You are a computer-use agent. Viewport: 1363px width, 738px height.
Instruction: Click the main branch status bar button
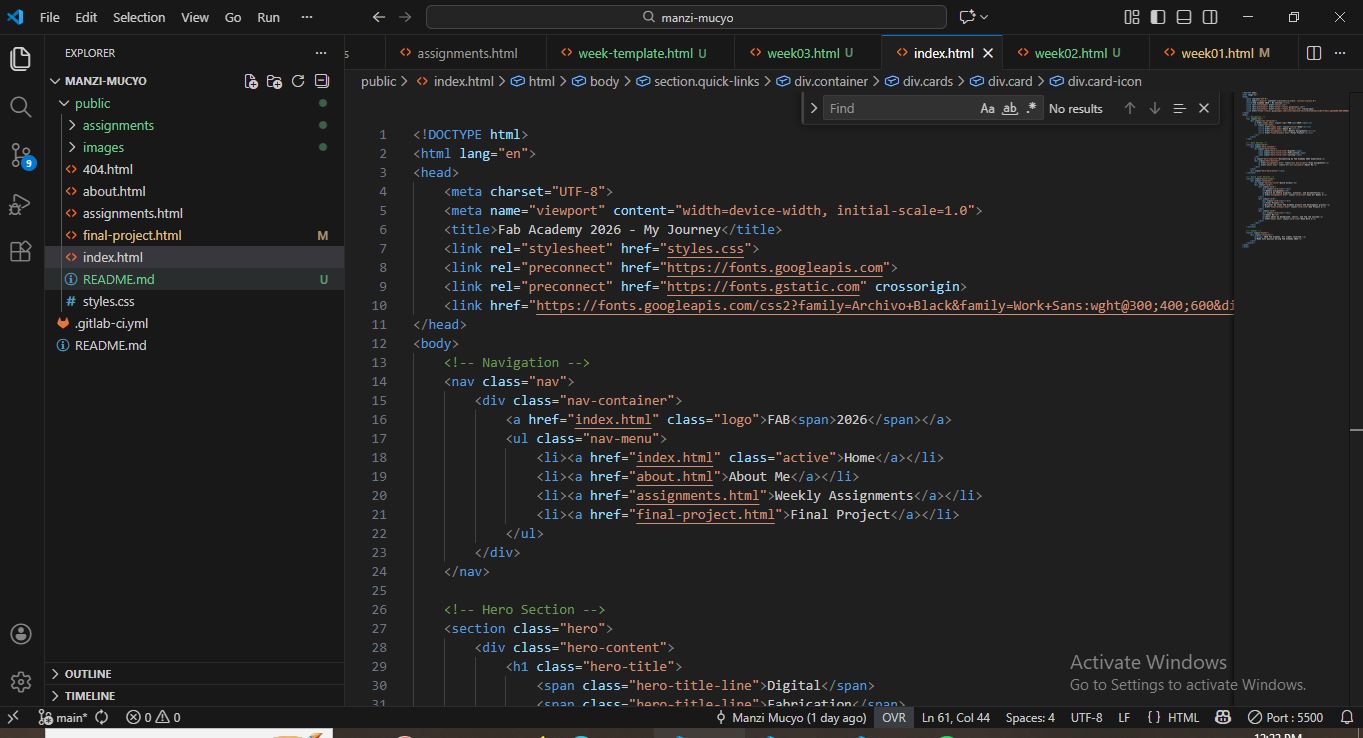click(64, 717)
